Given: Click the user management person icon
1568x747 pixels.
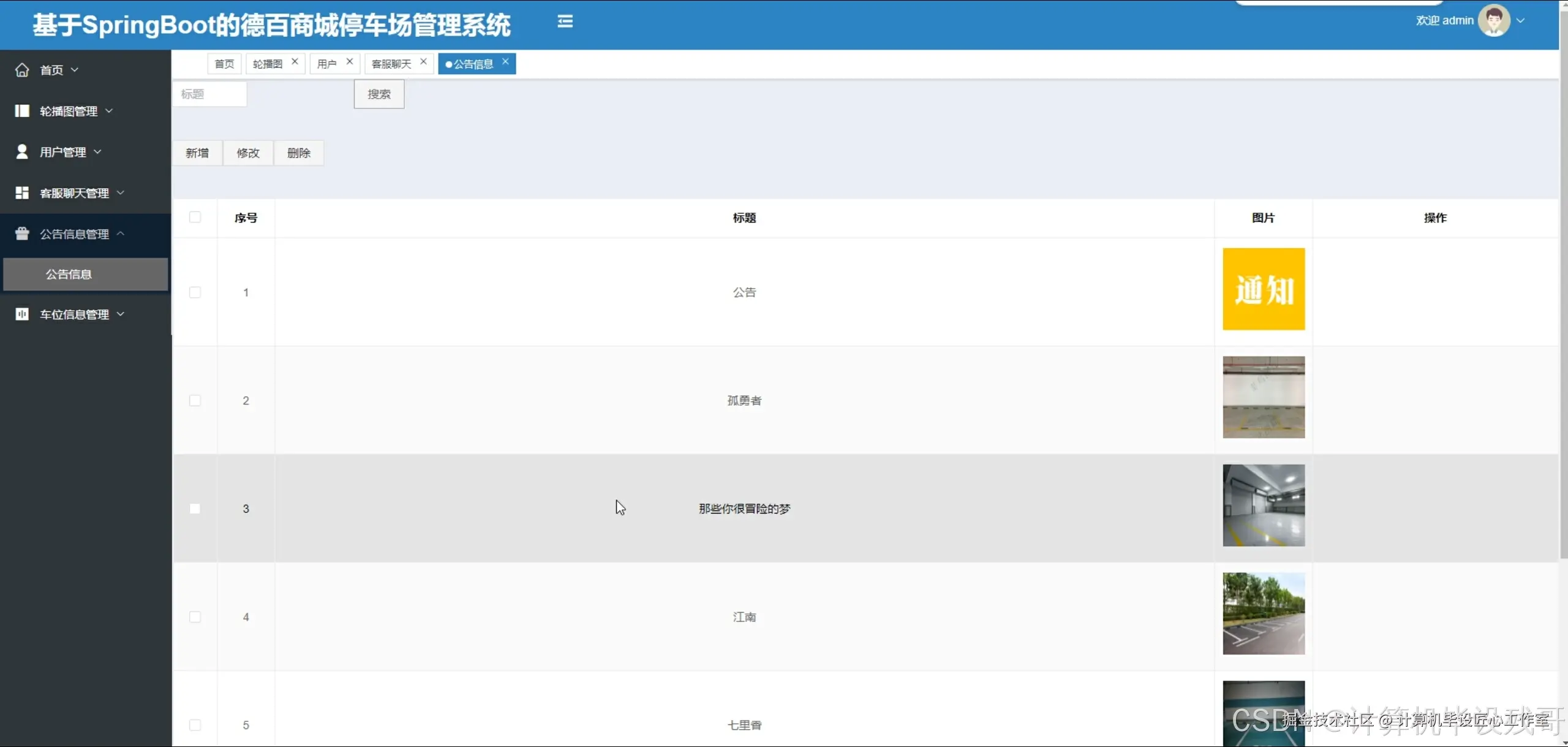Looking at the screenshot, I should point(22,152).
